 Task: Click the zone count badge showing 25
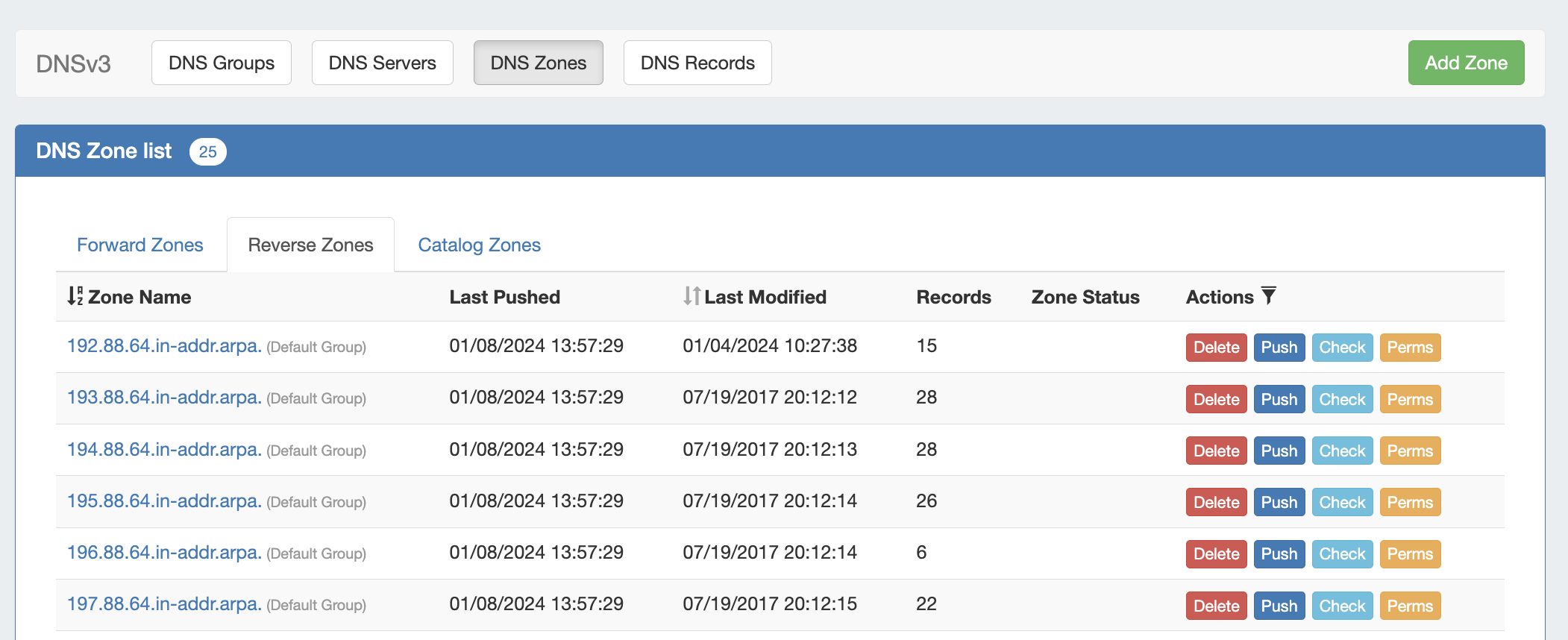tap(207, 151)
